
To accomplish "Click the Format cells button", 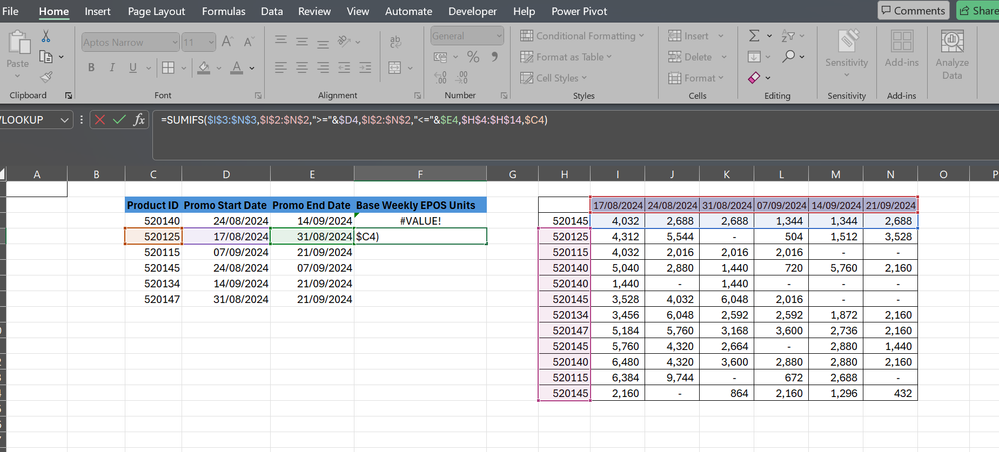I will click(x=696, y=78).
